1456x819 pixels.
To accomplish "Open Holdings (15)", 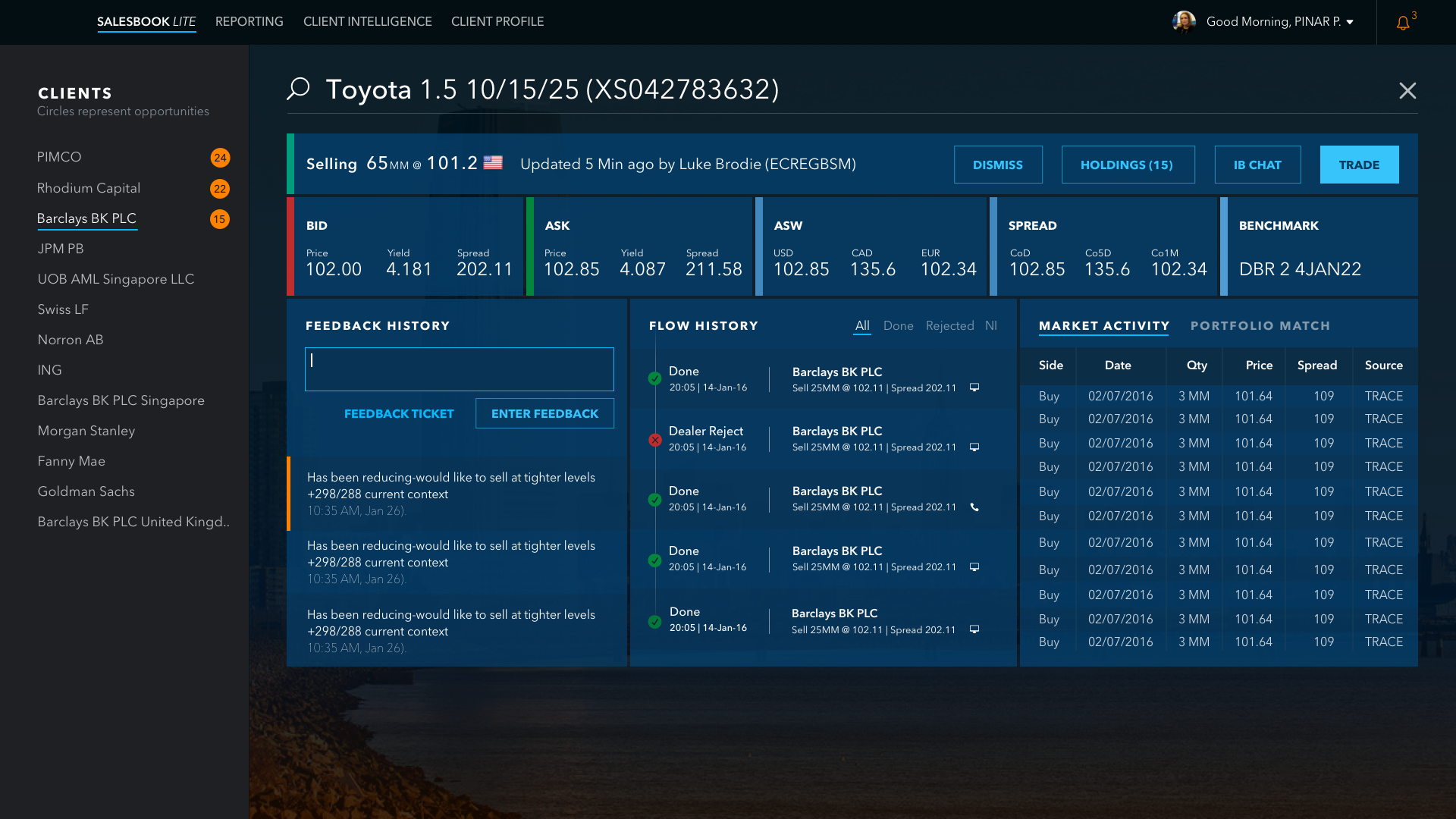I will tap(1128, 165).
